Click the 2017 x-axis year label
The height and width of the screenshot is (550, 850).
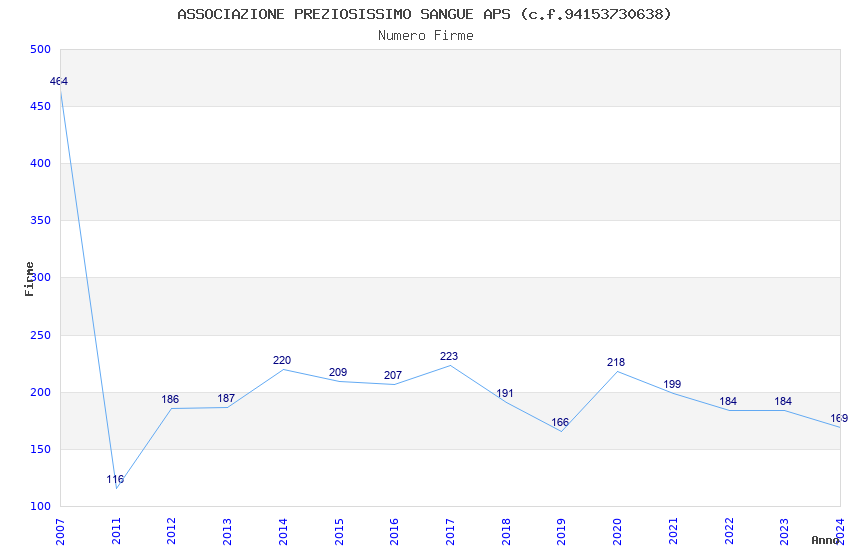point(450,531)
